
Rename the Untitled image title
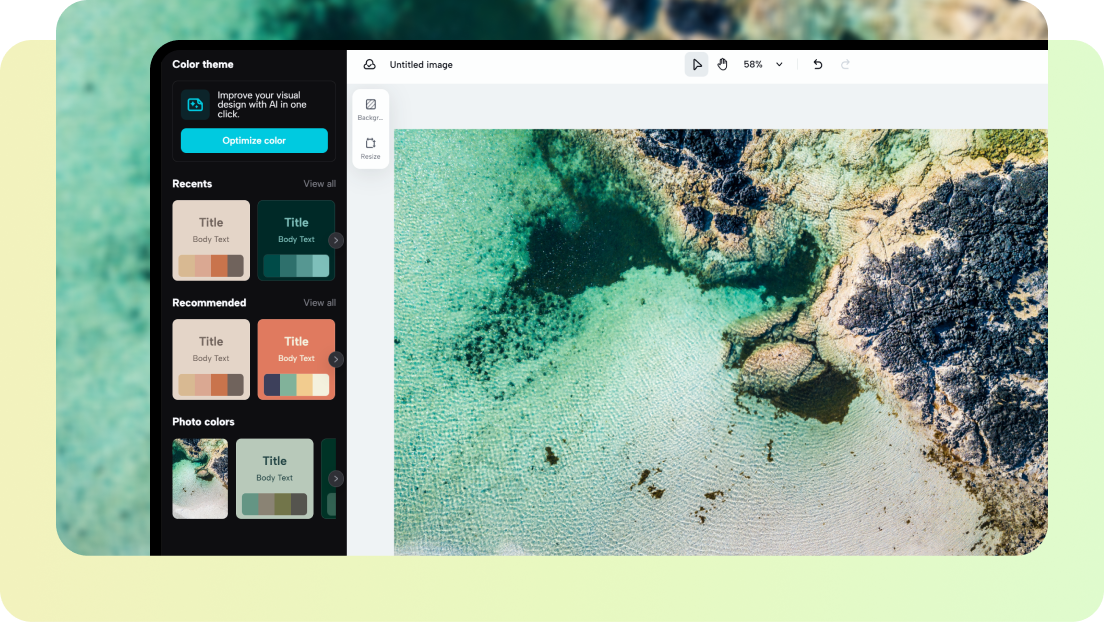click(421, 64)
